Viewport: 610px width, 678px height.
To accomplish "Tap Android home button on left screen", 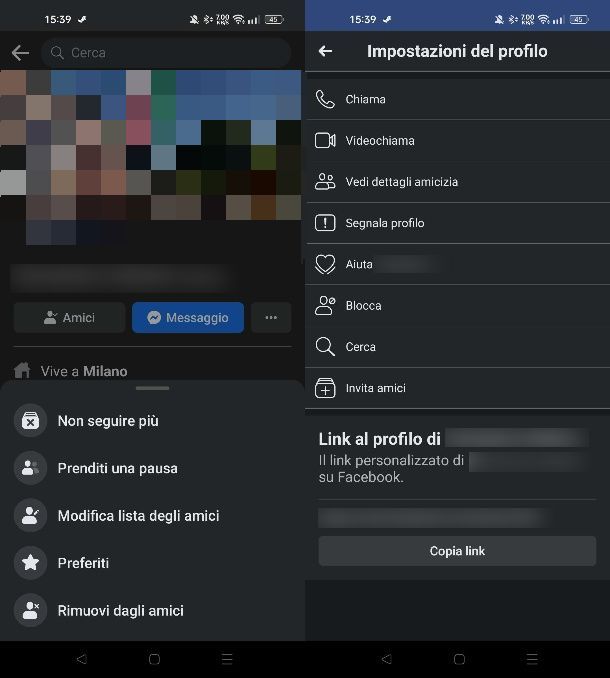I will 154,659.
